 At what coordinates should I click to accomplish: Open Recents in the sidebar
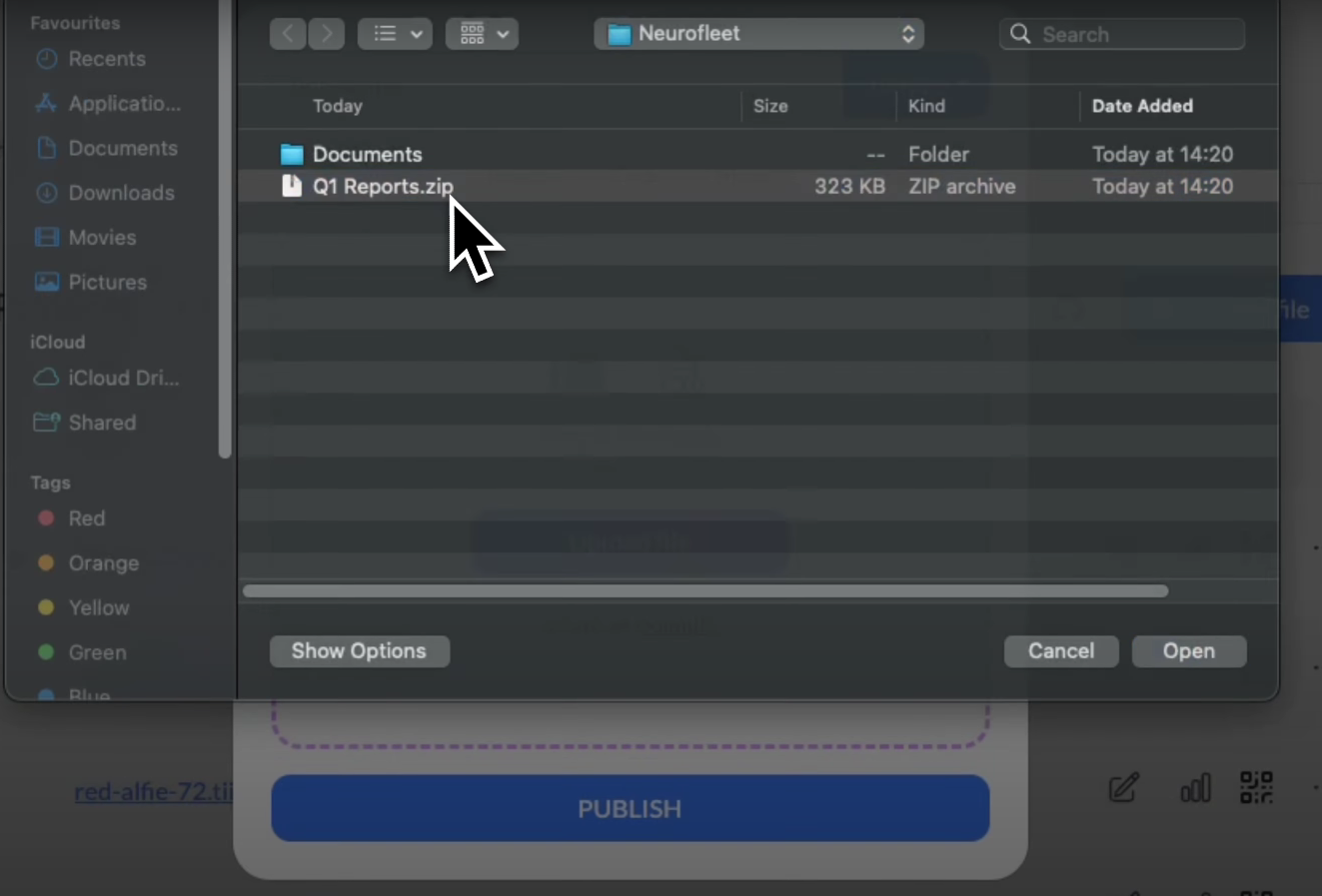coord(106,59)
